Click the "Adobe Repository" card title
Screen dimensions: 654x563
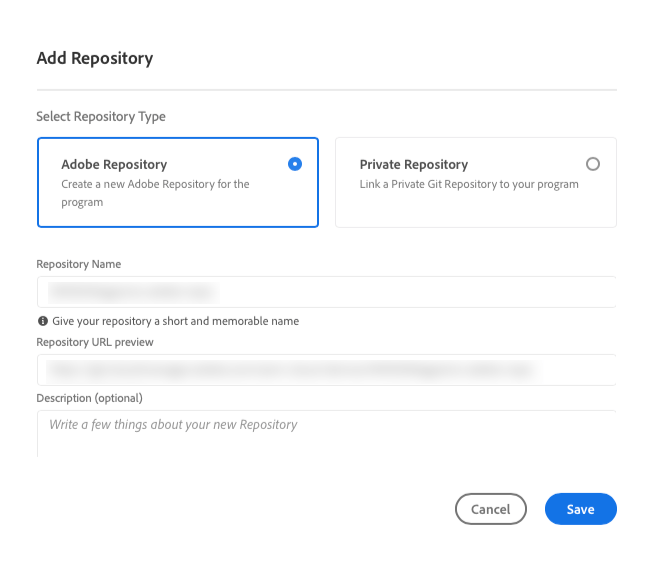(114, 164)
